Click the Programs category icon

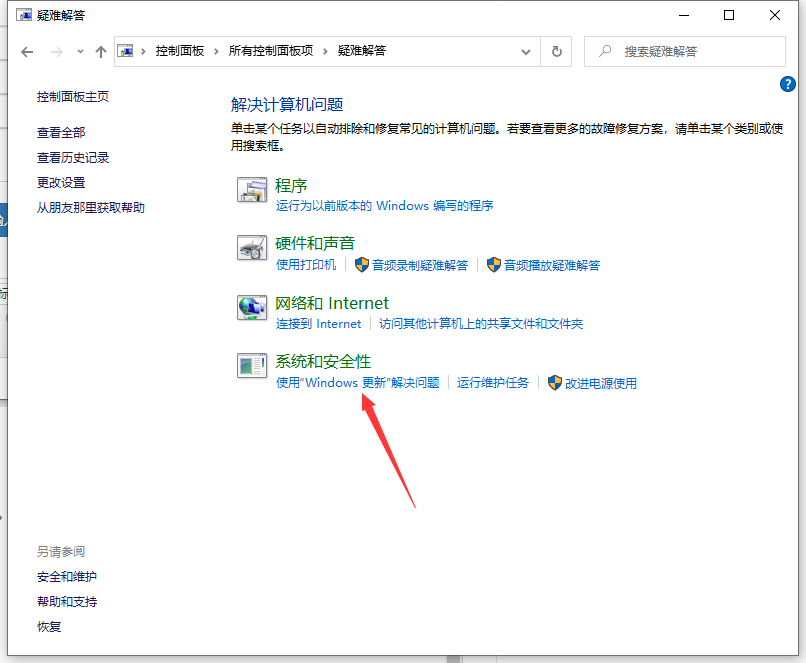(x=250, y=190)
